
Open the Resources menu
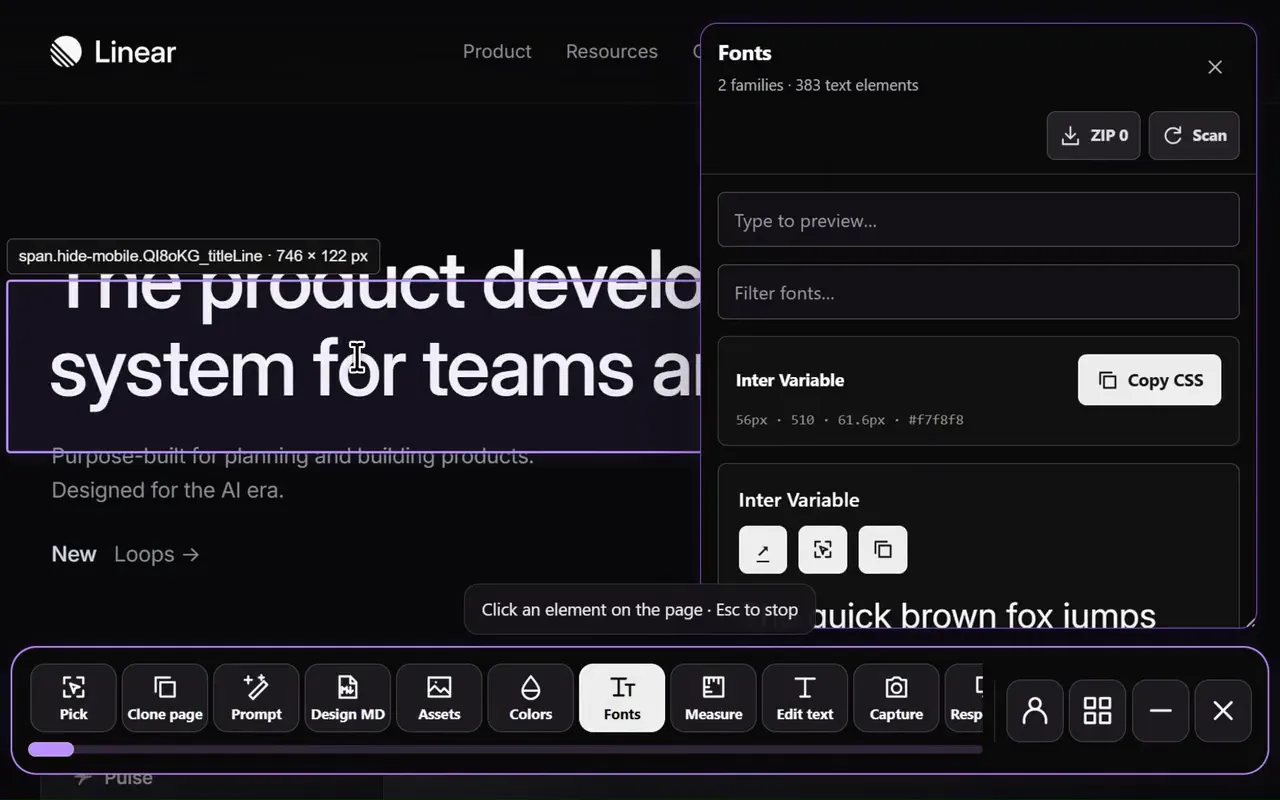coord(612,52)
